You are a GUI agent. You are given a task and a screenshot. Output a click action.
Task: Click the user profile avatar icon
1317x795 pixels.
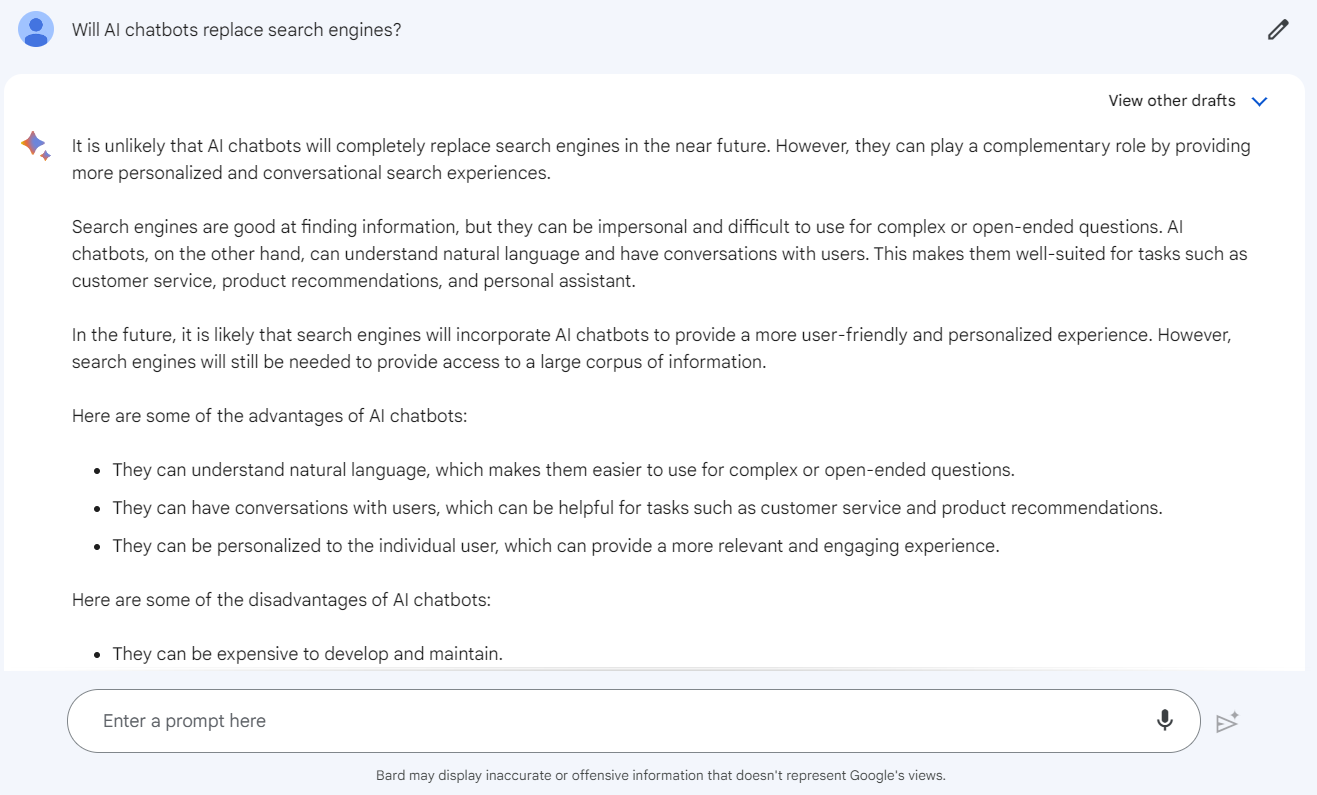(36, 30)
